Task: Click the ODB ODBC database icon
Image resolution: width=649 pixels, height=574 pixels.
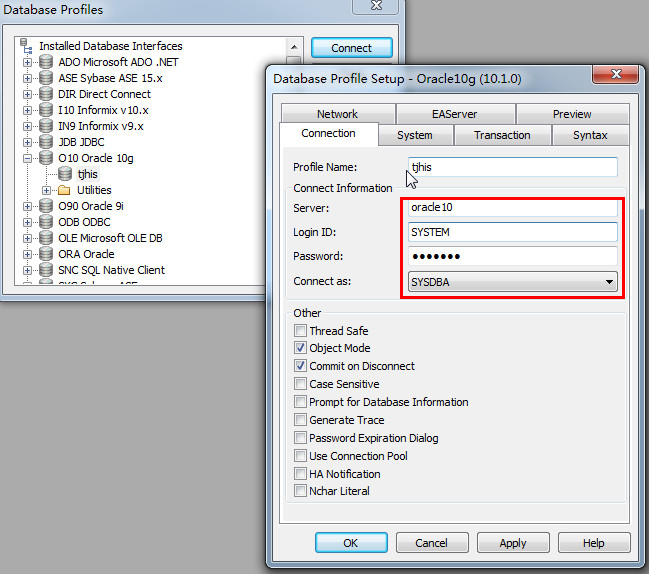Action: (46, 222)
